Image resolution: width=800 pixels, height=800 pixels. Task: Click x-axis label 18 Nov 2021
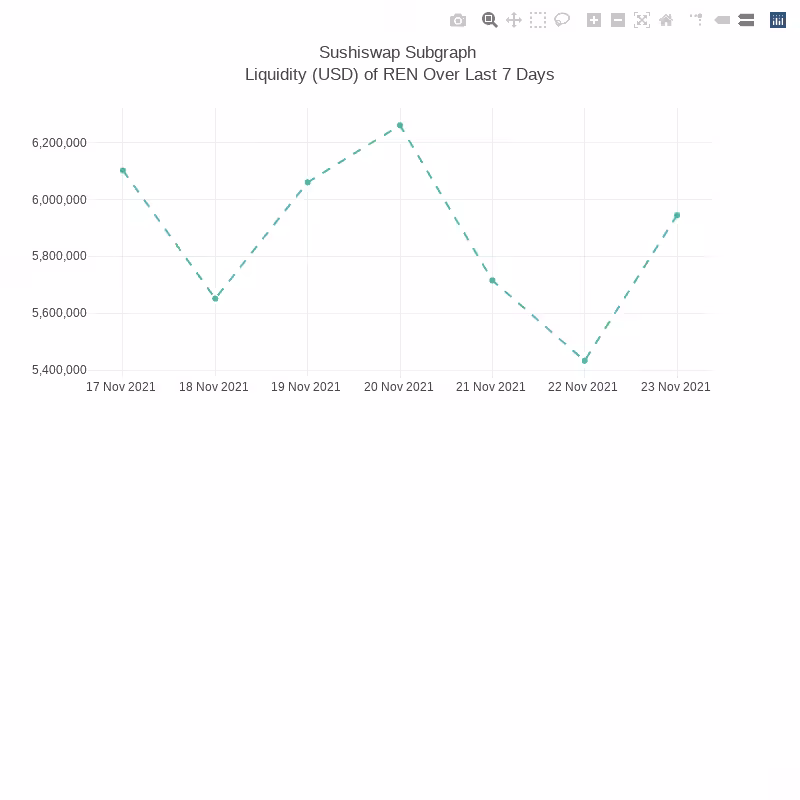coord(213,387)
